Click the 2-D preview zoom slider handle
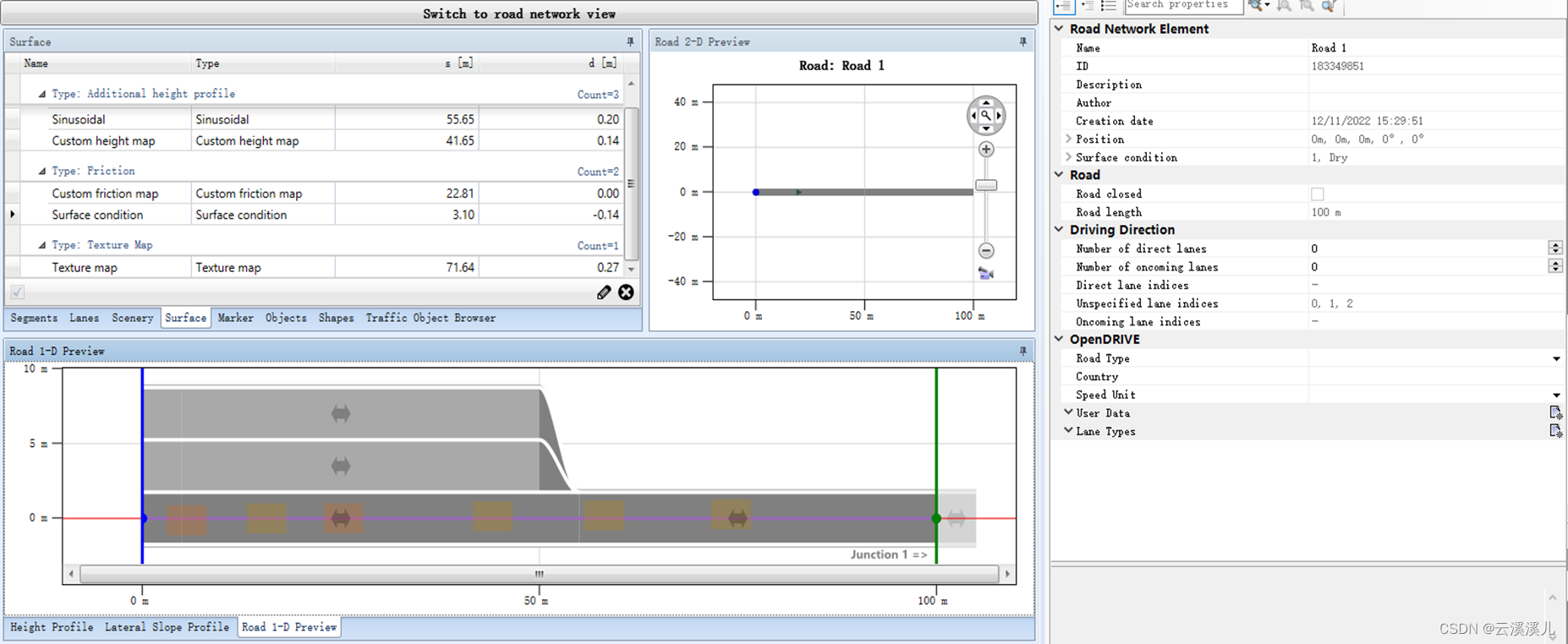This screenshot has width=1568, height=644. click(x=986, y=185)
